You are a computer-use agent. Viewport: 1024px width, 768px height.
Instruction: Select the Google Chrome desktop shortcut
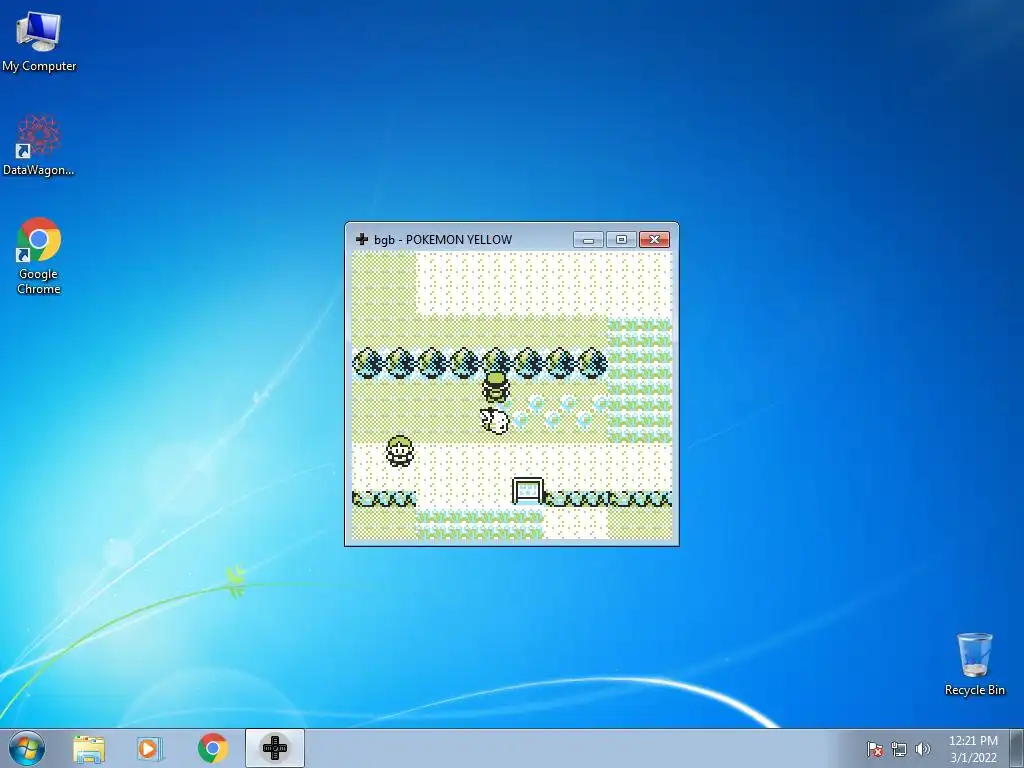click(x=39, y=255)
